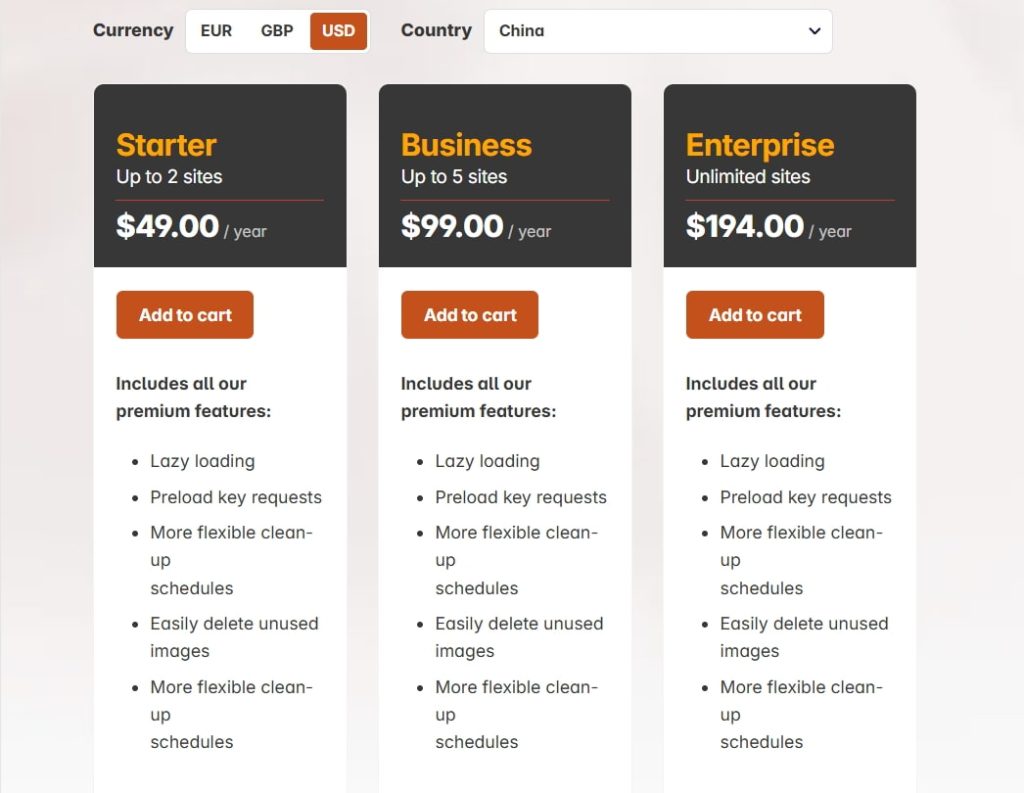Switch currency to GBP
Screen dimensions: 1024x793
pos(277,31)
